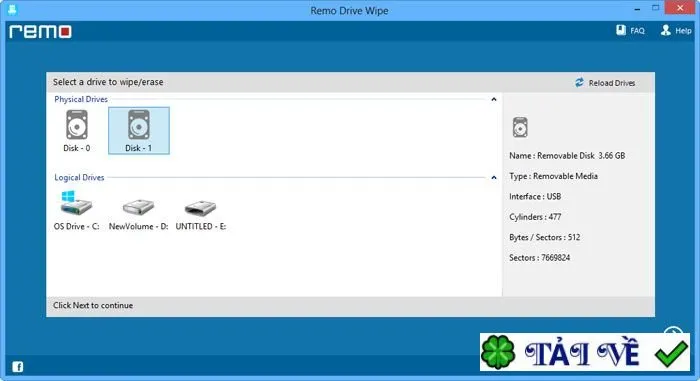
Task: Click the 'Cylinders : 477' text
Action: (x=535, y=217)
